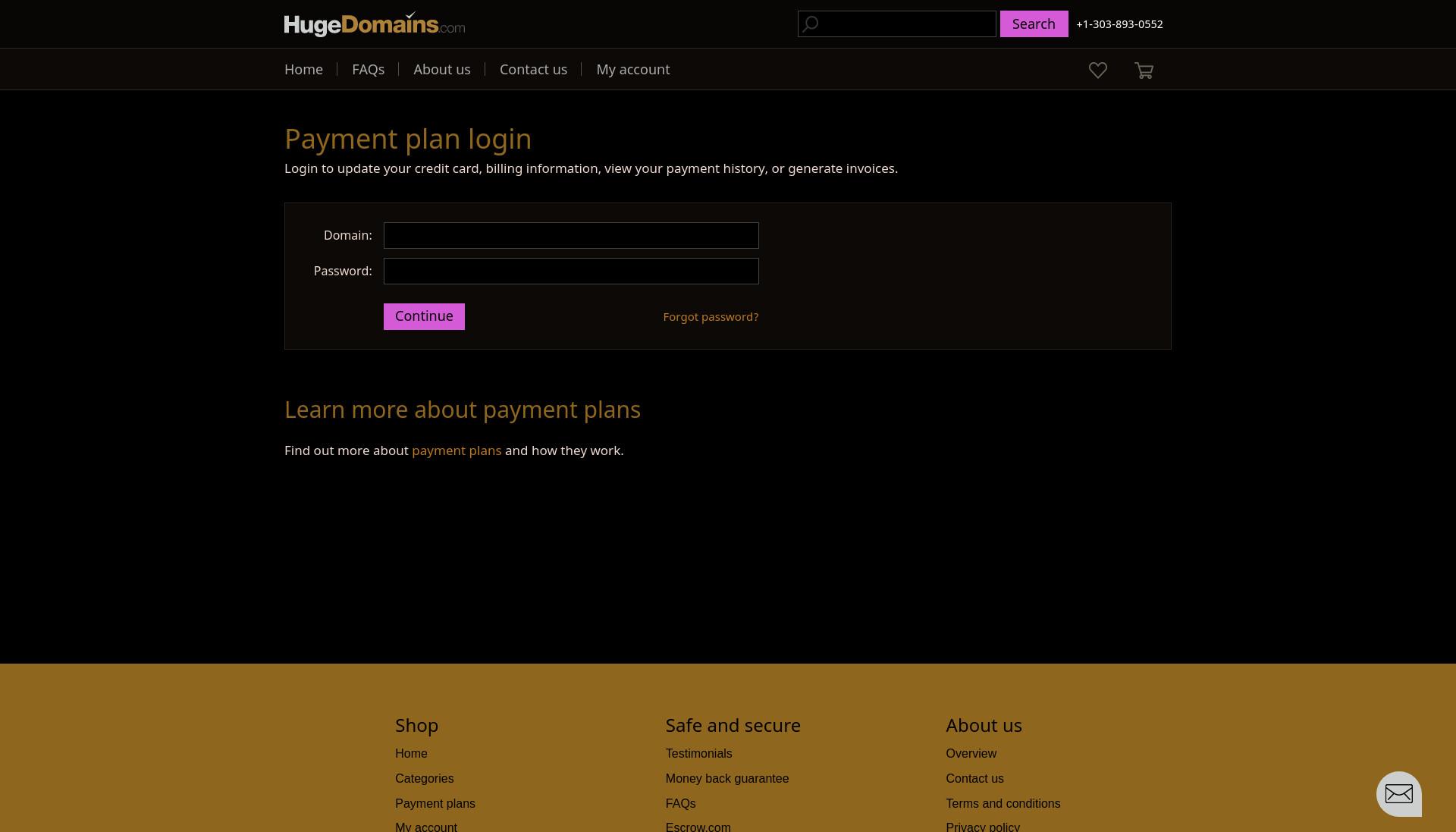Open the Payment plans footer link

pyautogui.click(x=435, y=804)
